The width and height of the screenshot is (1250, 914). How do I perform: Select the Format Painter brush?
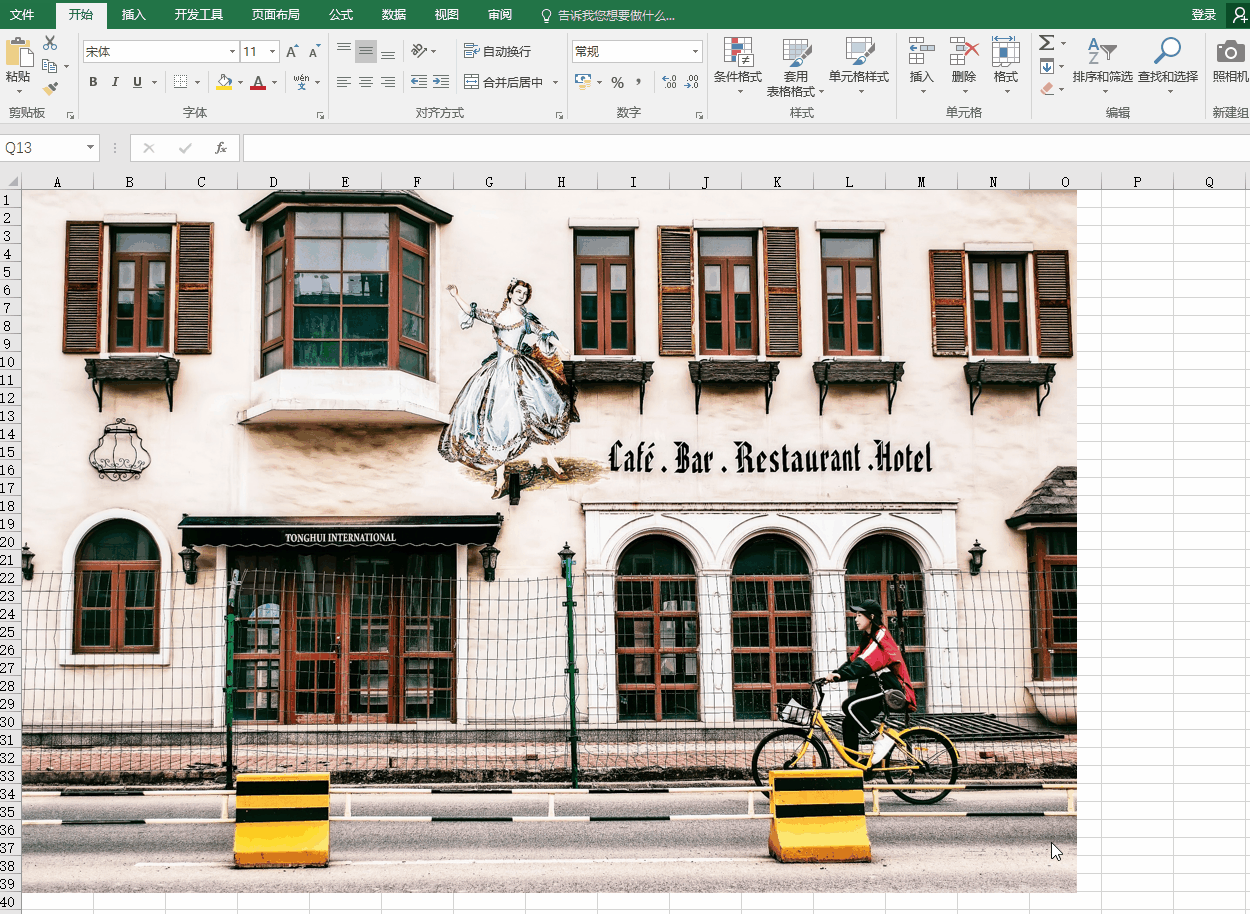coord(50,89)
